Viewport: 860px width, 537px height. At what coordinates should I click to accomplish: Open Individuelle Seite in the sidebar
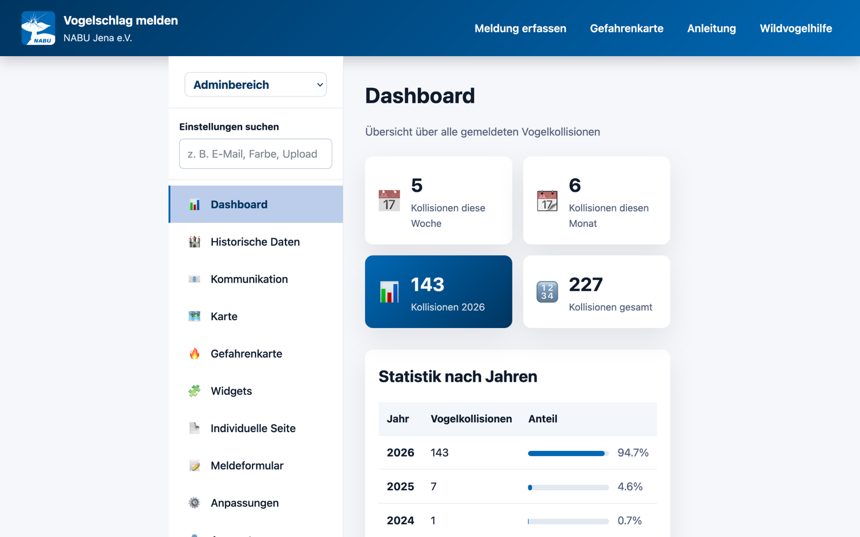tap(256, 428)
